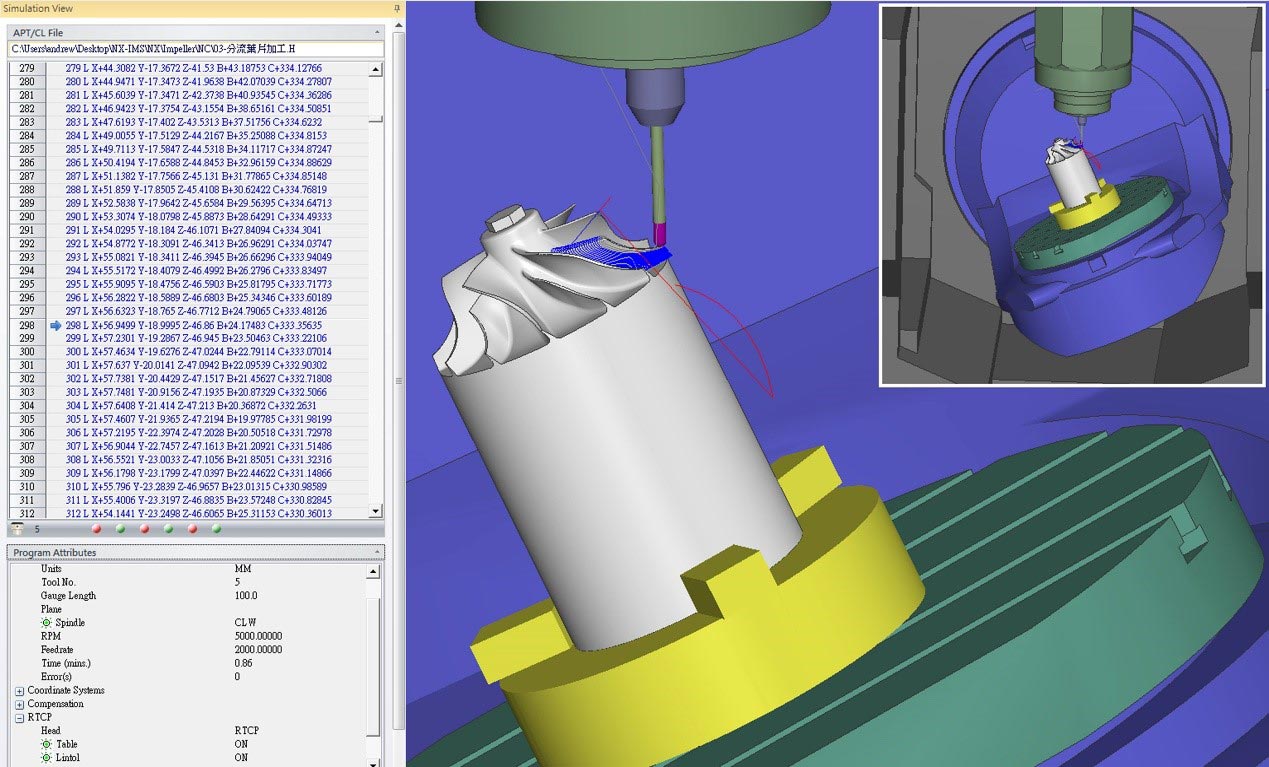Select row header 298
Screen dimensions: 1269x767
27,325
